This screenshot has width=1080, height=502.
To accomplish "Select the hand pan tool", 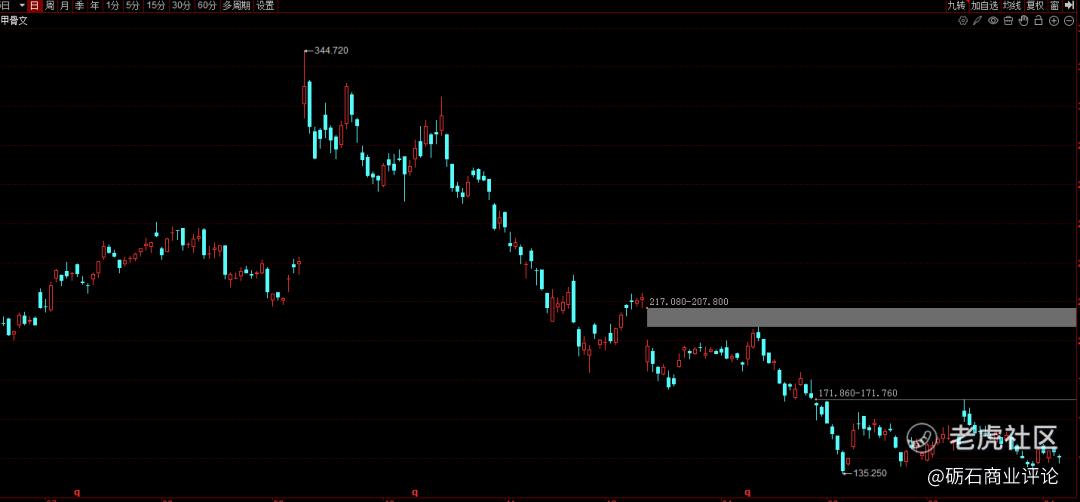I will tap(1024, 21).
